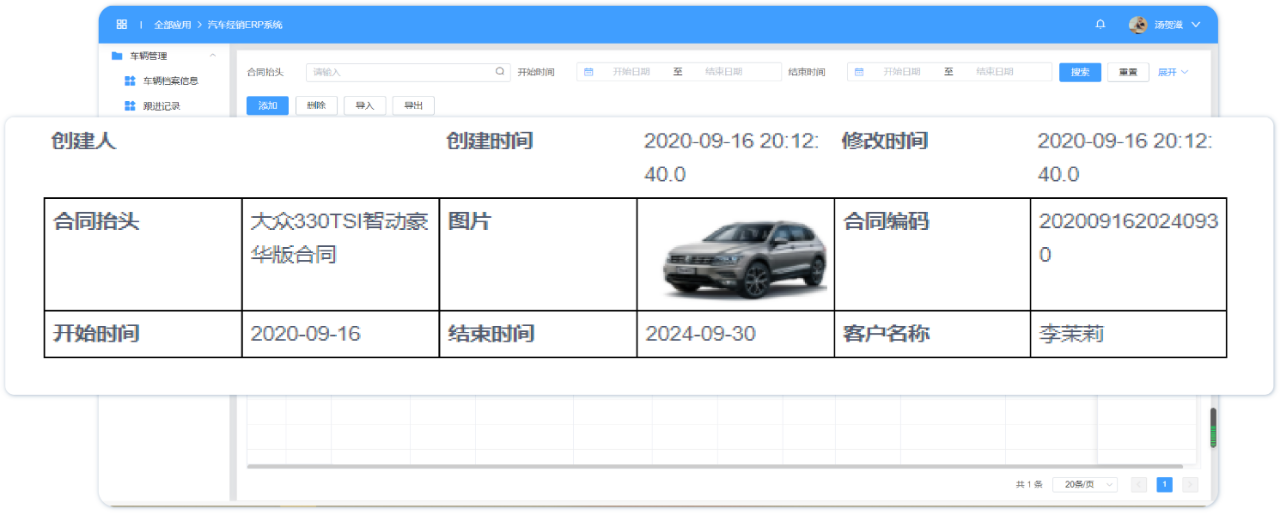Image resolution: width=1280 pixels, height=513 pixels.
Task: Set 结束时间 range start date field
Action: [902, 72]
